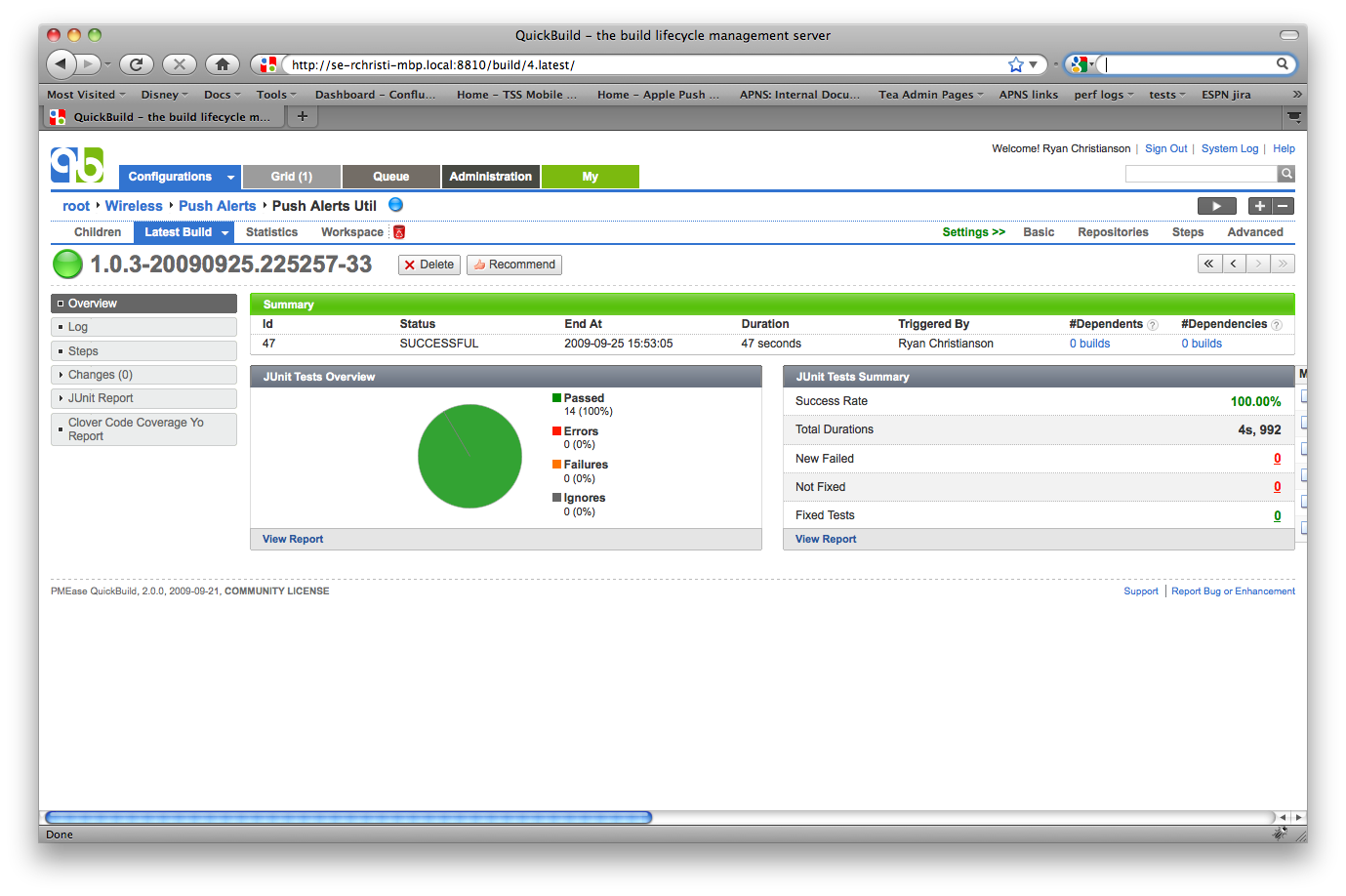Click the blue globe icon beside Push Alerts Util
This screenshot has width=1346, height=896.
(395, 205)
